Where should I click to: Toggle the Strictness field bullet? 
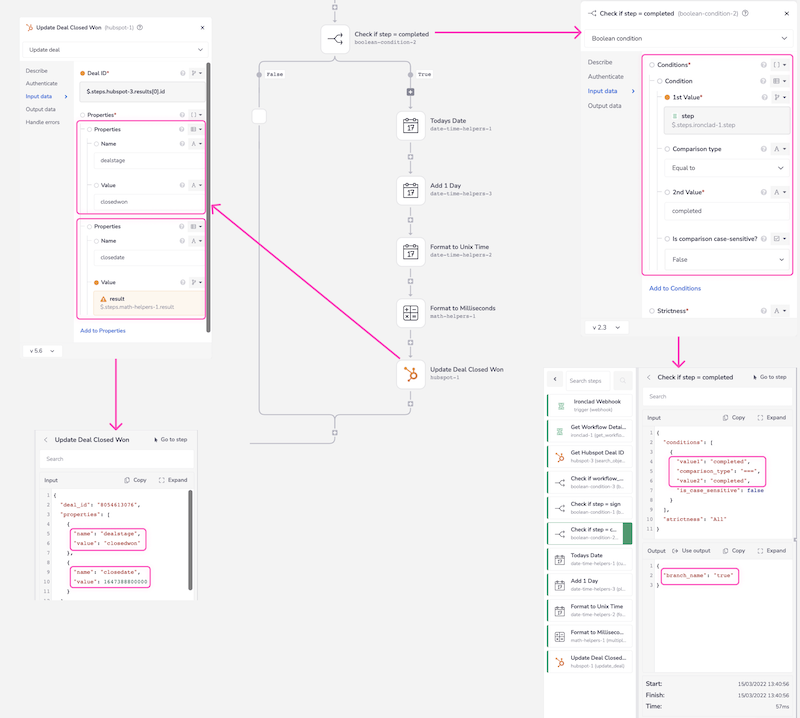tap(652, 311)
